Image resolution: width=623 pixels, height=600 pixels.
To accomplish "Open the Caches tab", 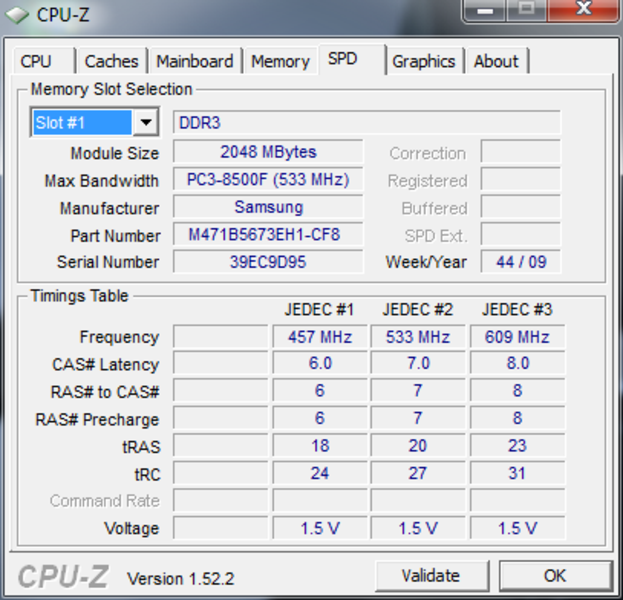I will [x=111, y=61].
